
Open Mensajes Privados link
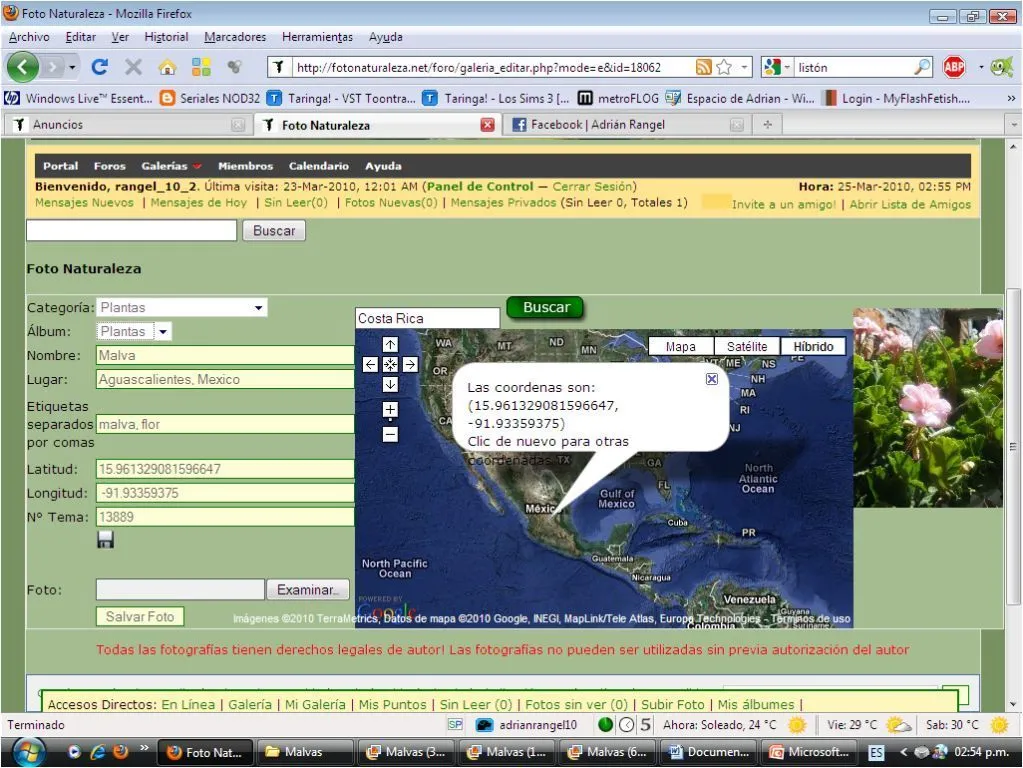[503, 202]
